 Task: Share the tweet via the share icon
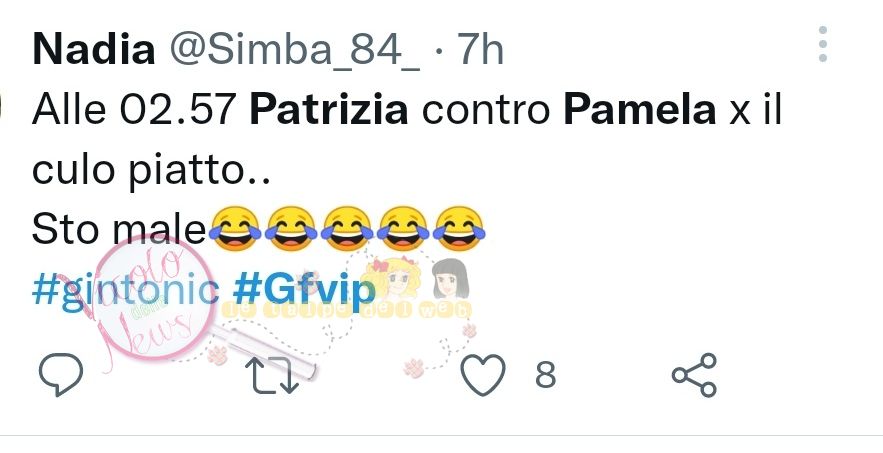tap(694, 375)
